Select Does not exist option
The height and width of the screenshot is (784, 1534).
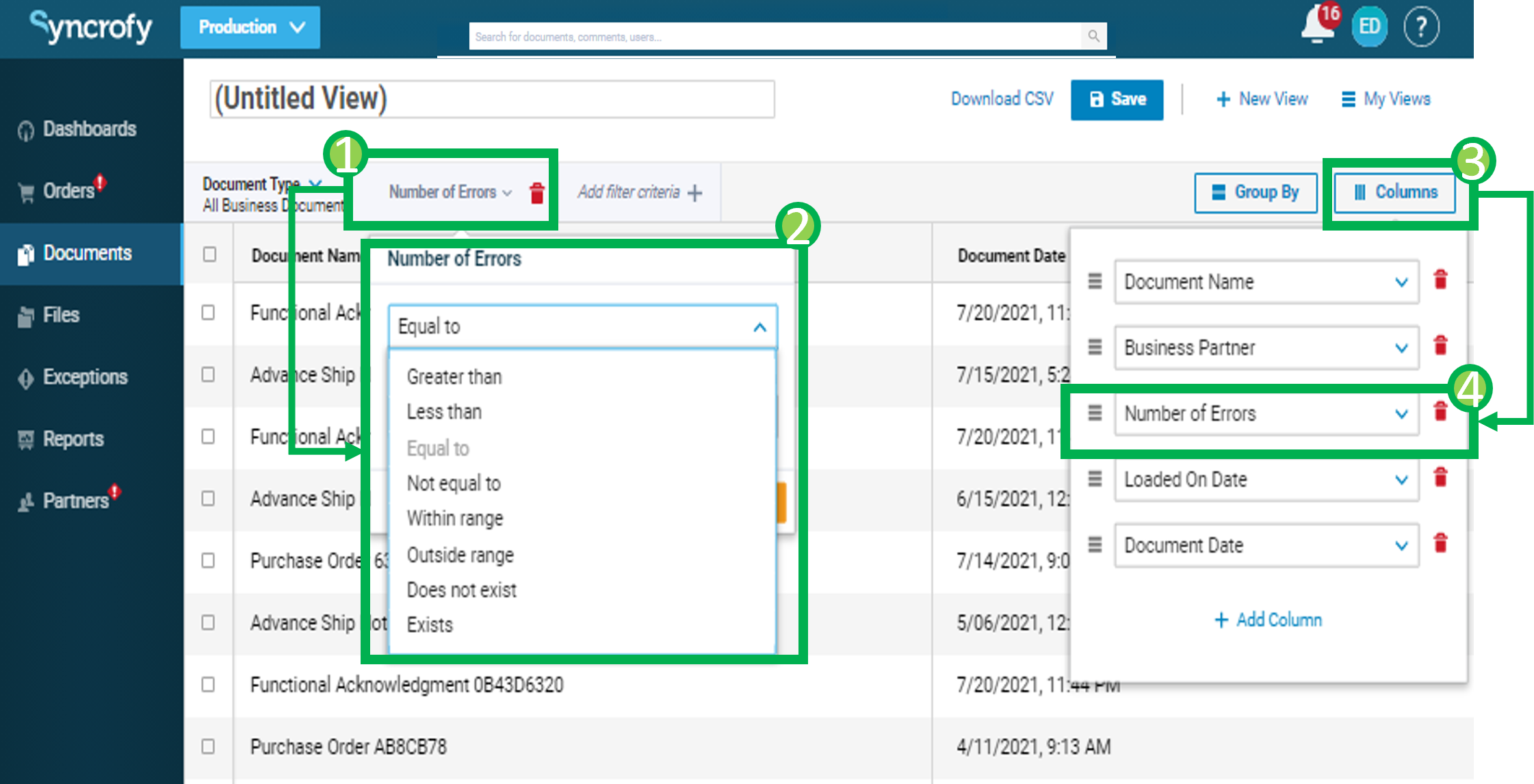coord(462,590)
